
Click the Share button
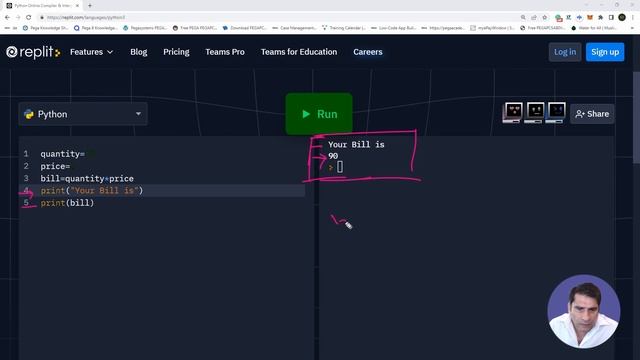coord(592,114)
